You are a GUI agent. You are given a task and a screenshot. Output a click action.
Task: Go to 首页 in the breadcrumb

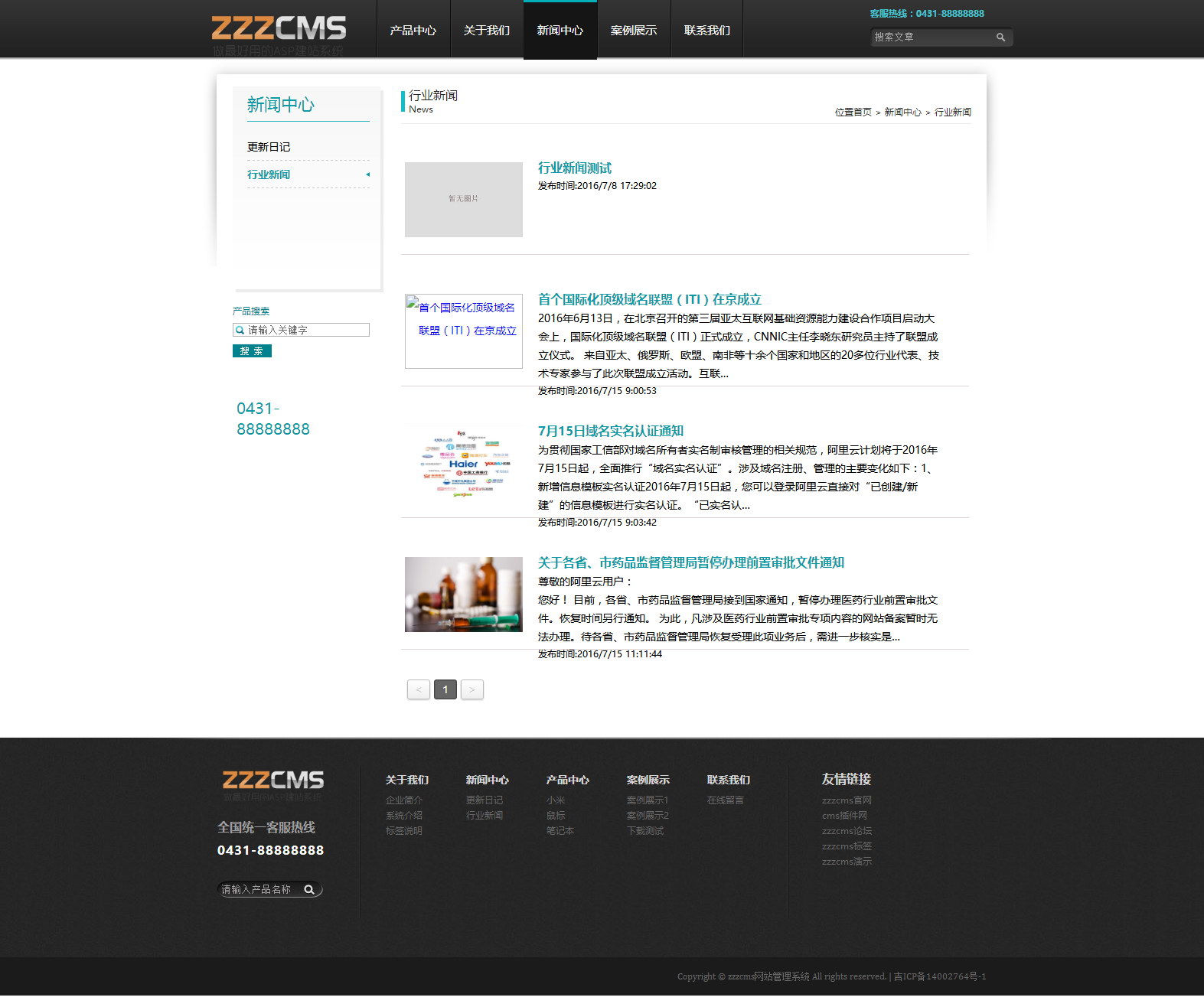(x=863, y=112)
